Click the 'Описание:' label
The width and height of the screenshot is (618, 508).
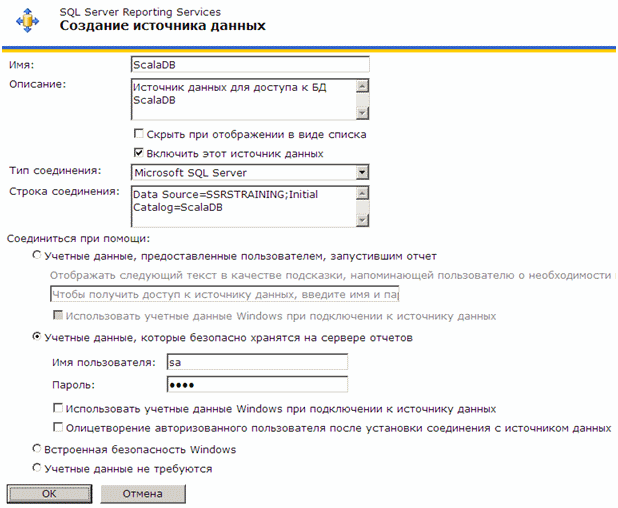(37, 84)
